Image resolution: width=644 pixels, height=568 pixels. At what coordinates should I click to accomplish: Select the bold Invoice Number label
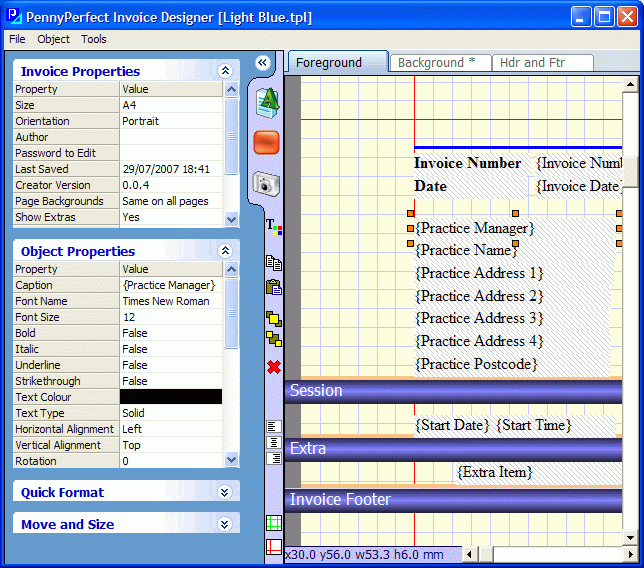tap(467, 163)
